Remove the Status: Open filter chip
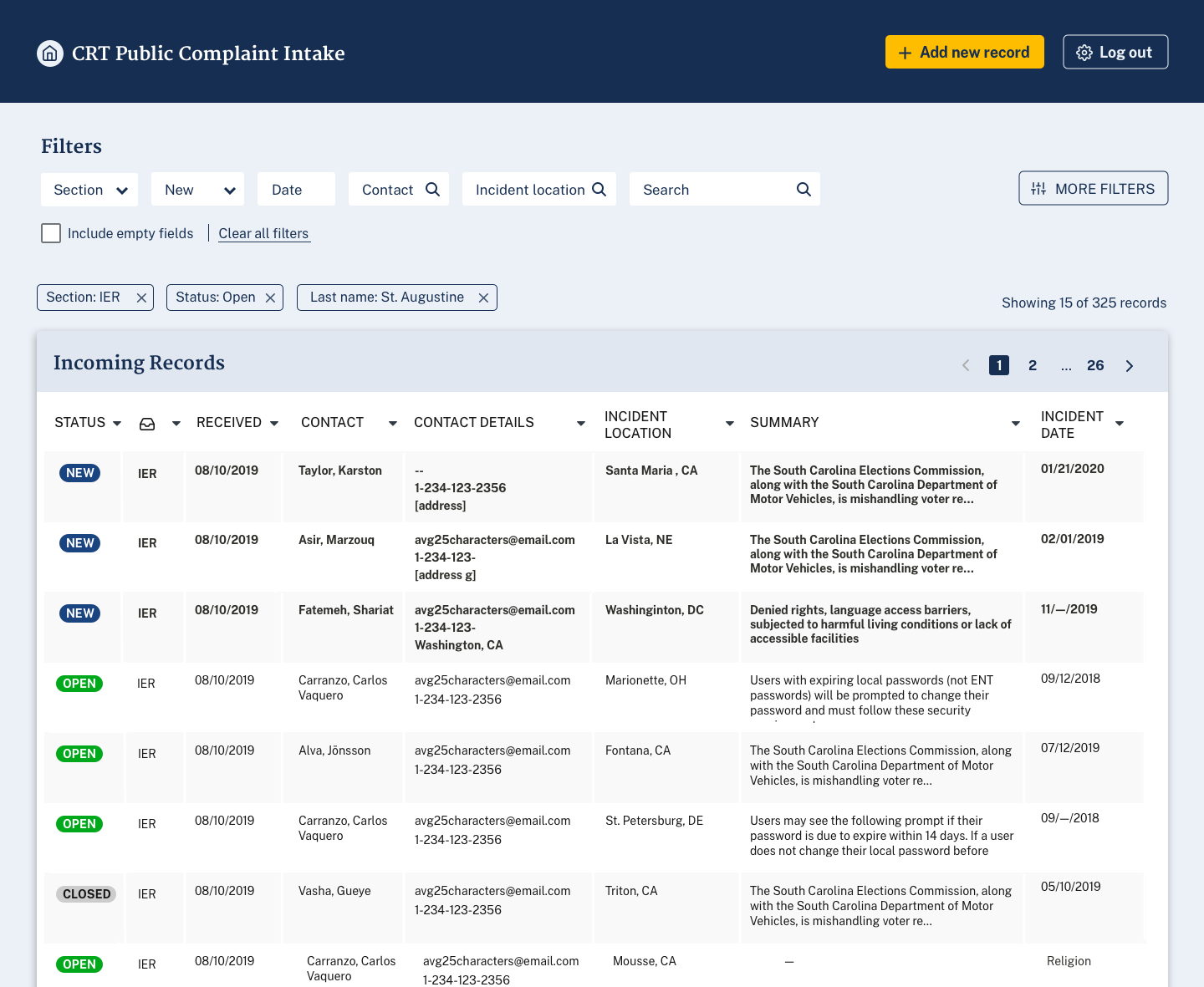This screenshot has height=987, width=1204. [270, 298]
